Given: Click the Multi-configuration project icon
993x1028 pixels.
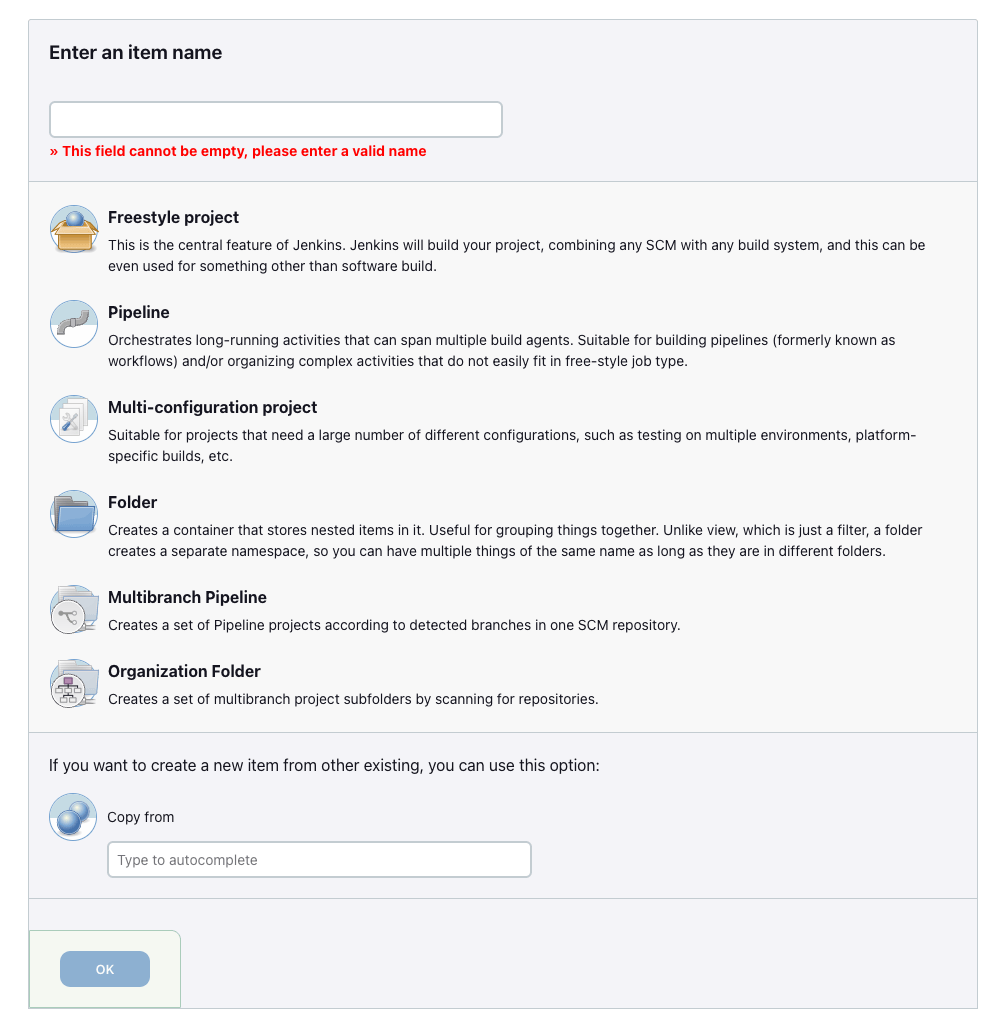Looking at the screenshot, I should [x=74, y=419].
